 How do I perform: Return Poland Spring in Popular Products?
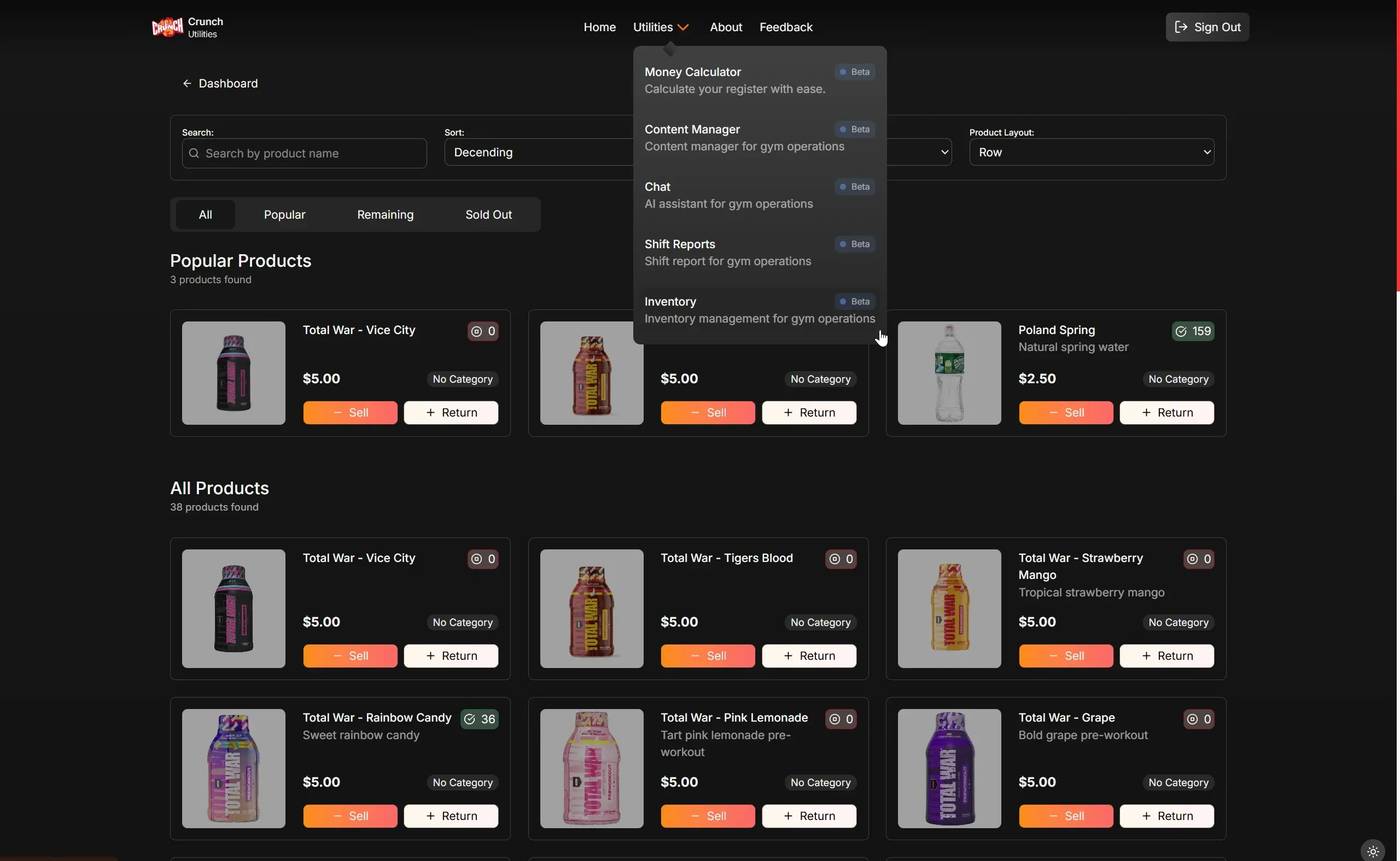click(x=1166, y=412)
